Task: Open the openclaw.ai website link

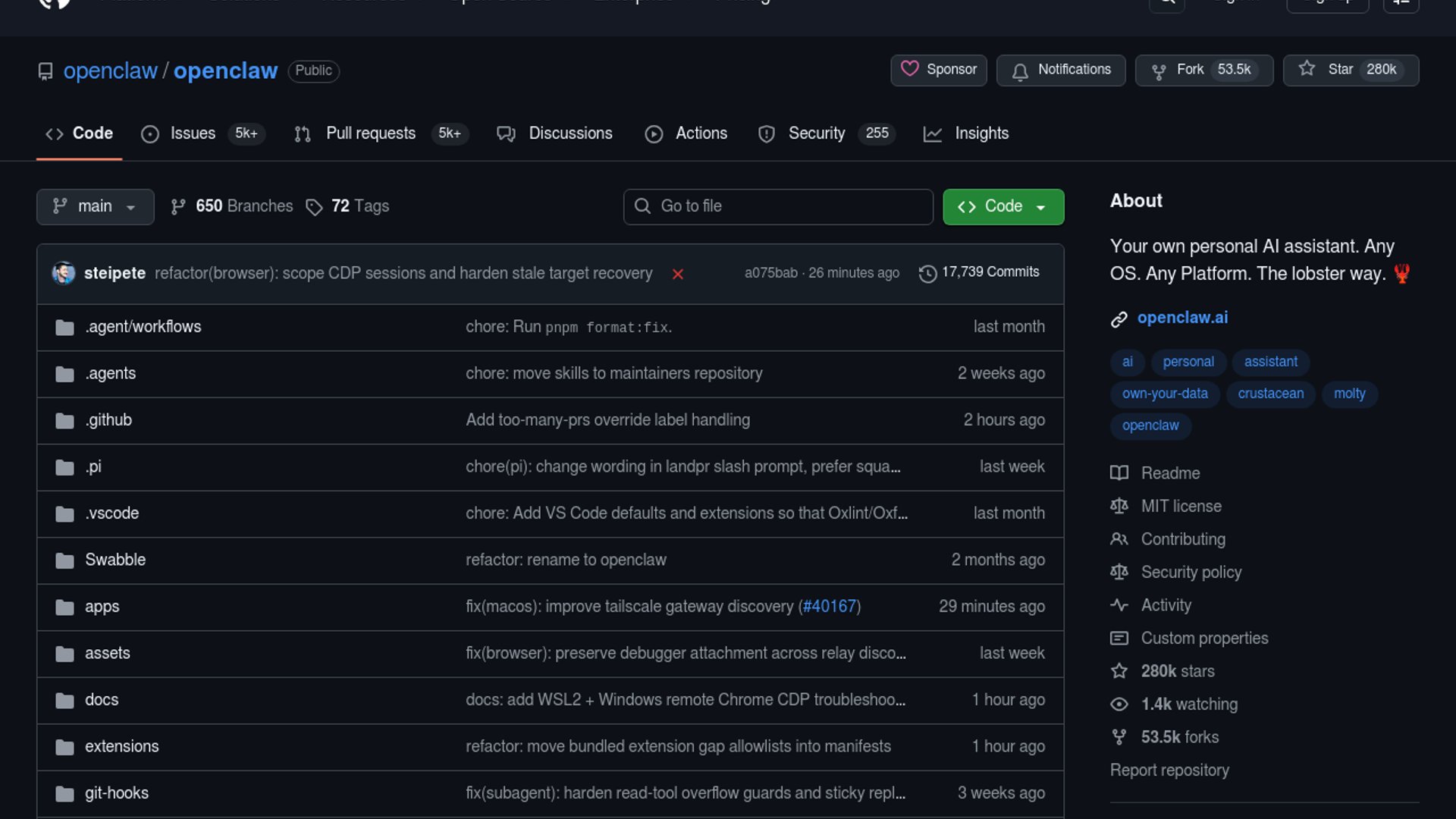Action: click(1182, 318)
